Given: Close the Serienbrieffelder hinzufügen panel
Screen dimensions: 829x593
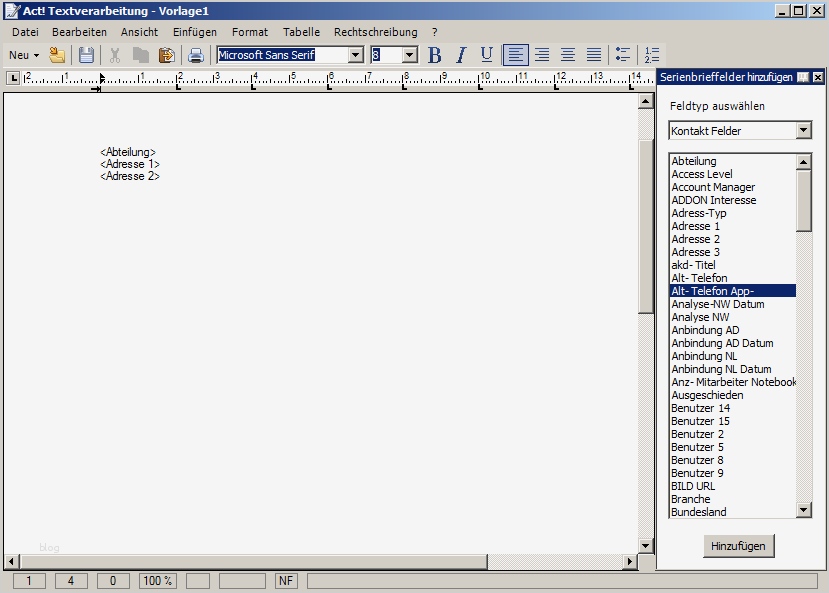Looking at the screenshot, I should pyautogui.click(x=818, y=78).
